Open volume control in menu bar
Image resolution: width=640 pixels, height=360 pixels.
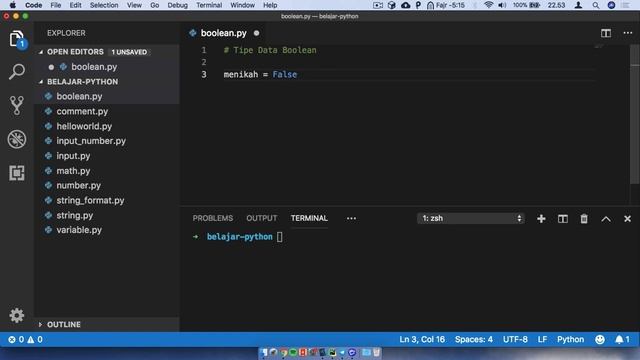pos(502,5)
